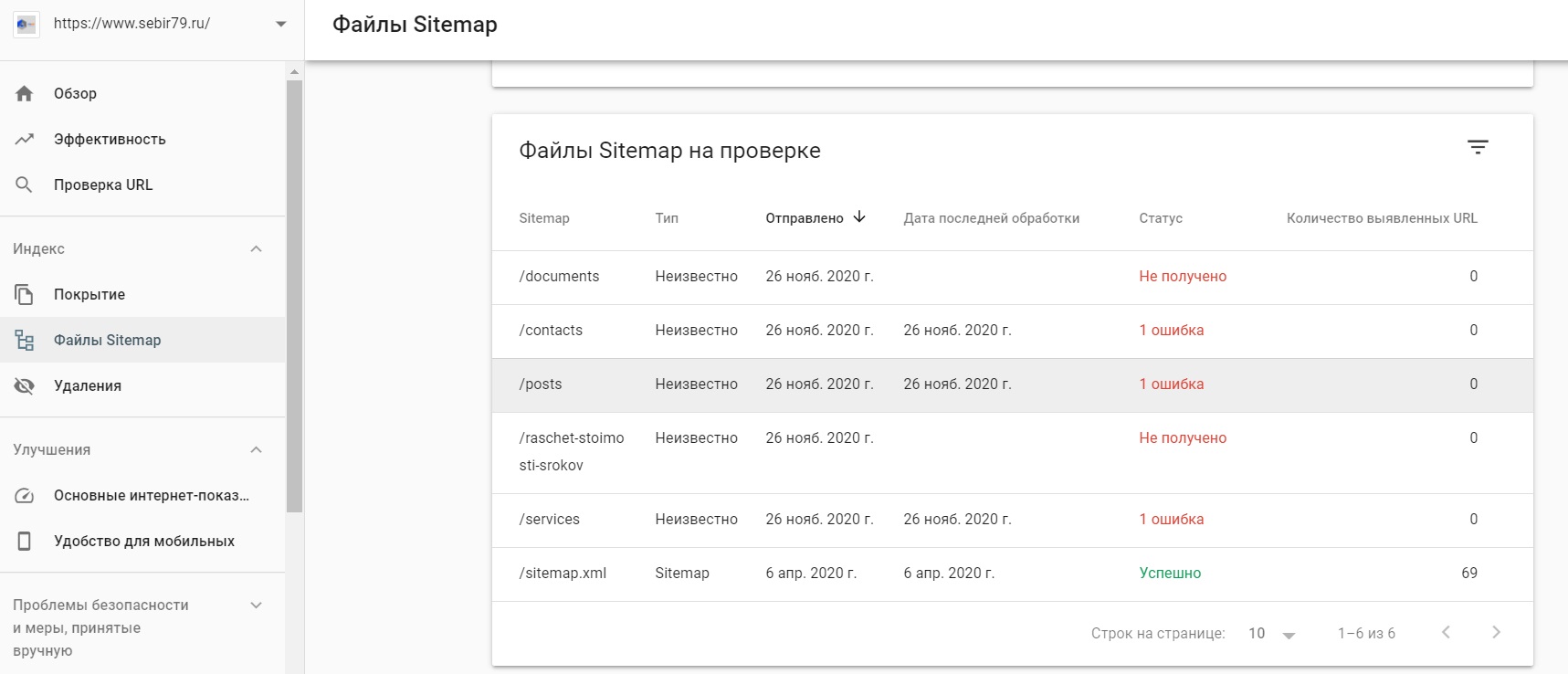The height and width of the screenshot is (674, 1568).
Task: Open the property selector dropdown for sebir79.ru
Action: (x=280, y=24)
